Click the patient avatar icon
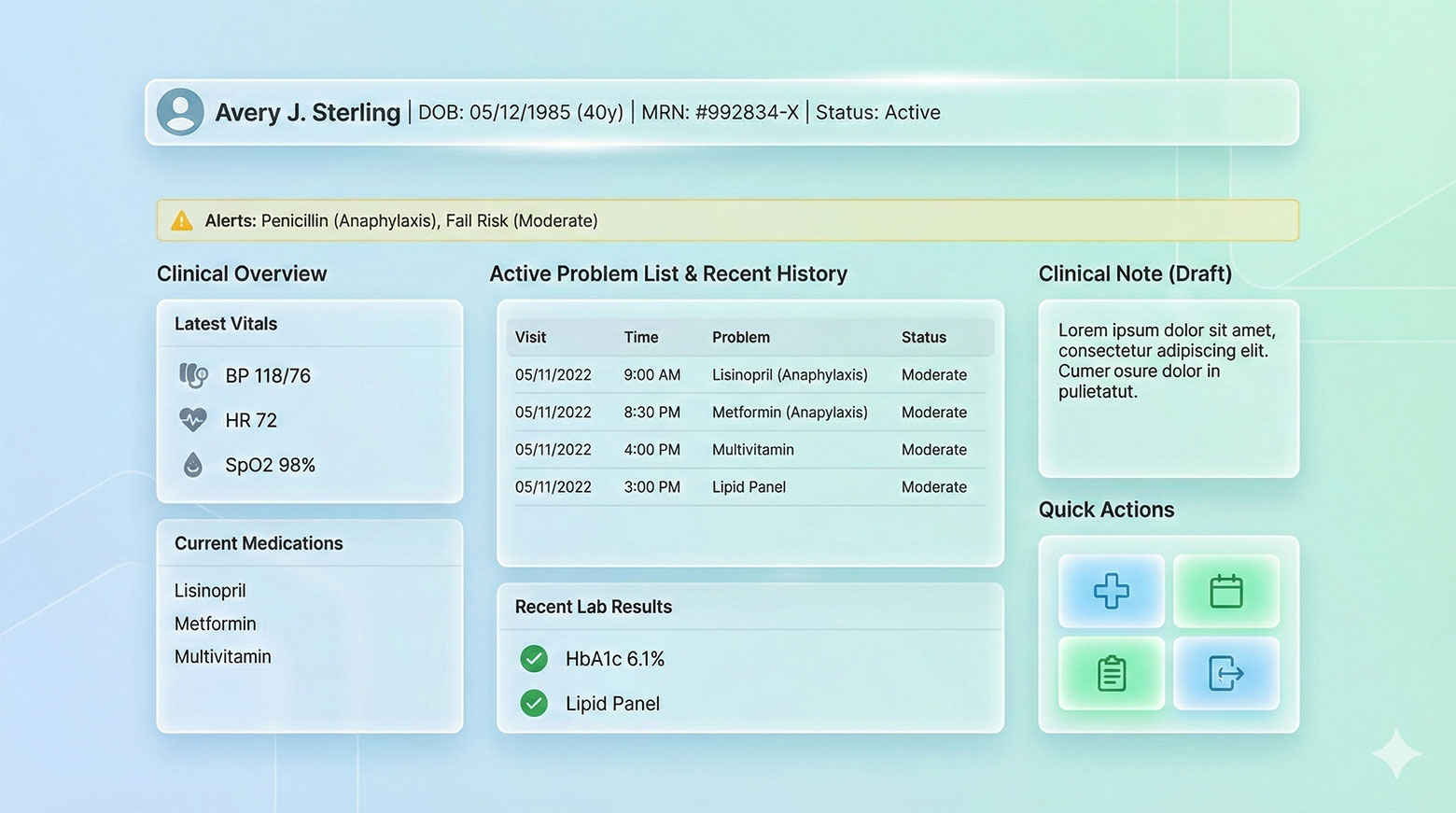 (180, 112)
